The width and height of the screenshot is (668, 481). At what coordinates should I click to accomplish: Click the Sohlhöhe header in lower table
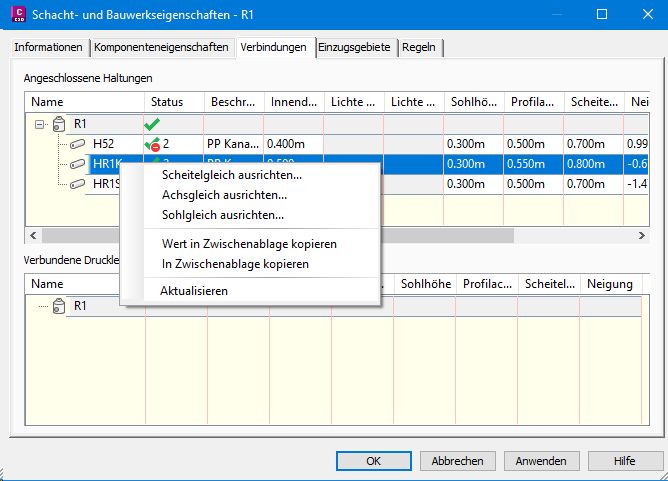click(x=426, y=284)
